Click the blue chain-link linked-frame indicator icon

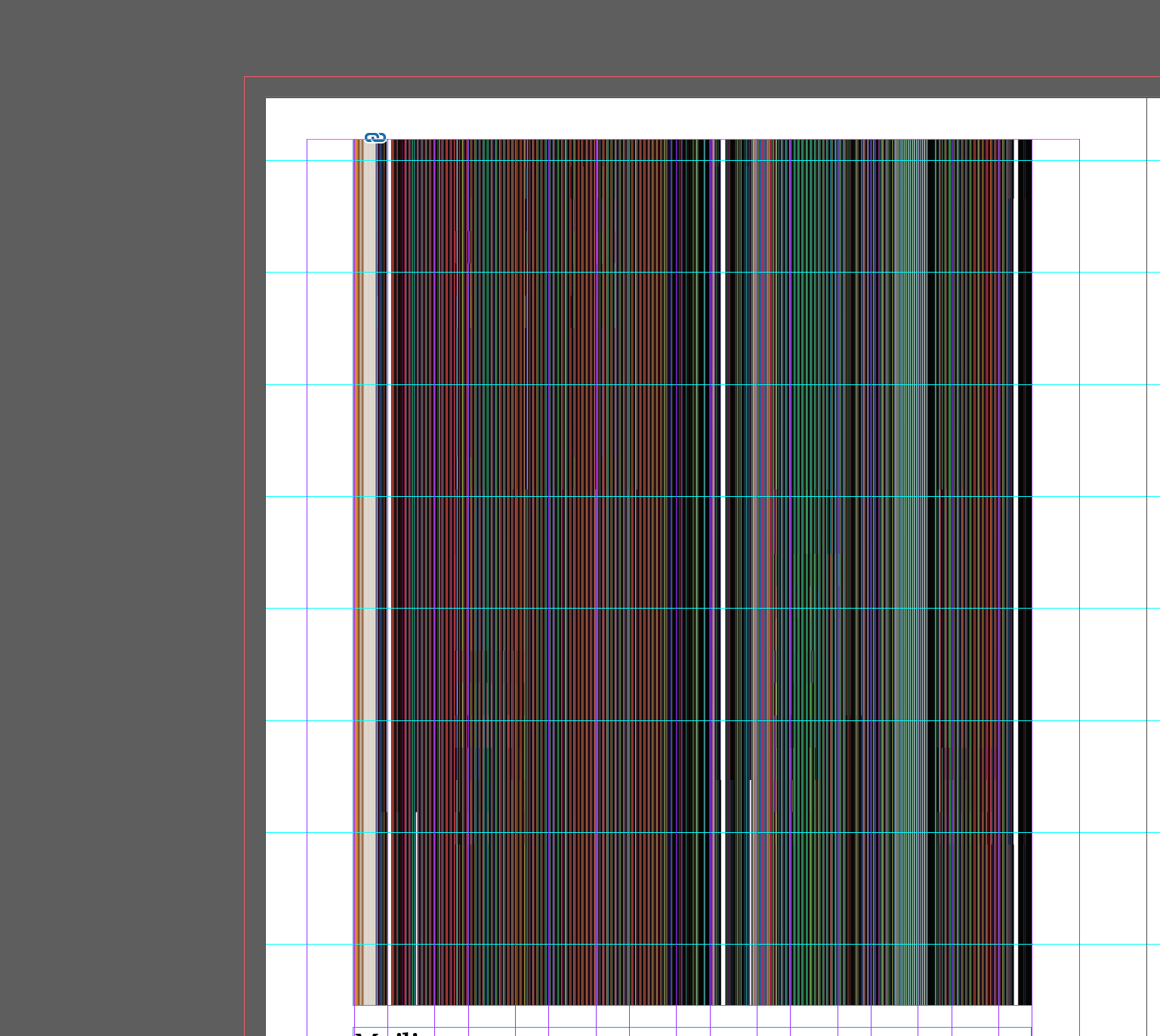[375, 137]
